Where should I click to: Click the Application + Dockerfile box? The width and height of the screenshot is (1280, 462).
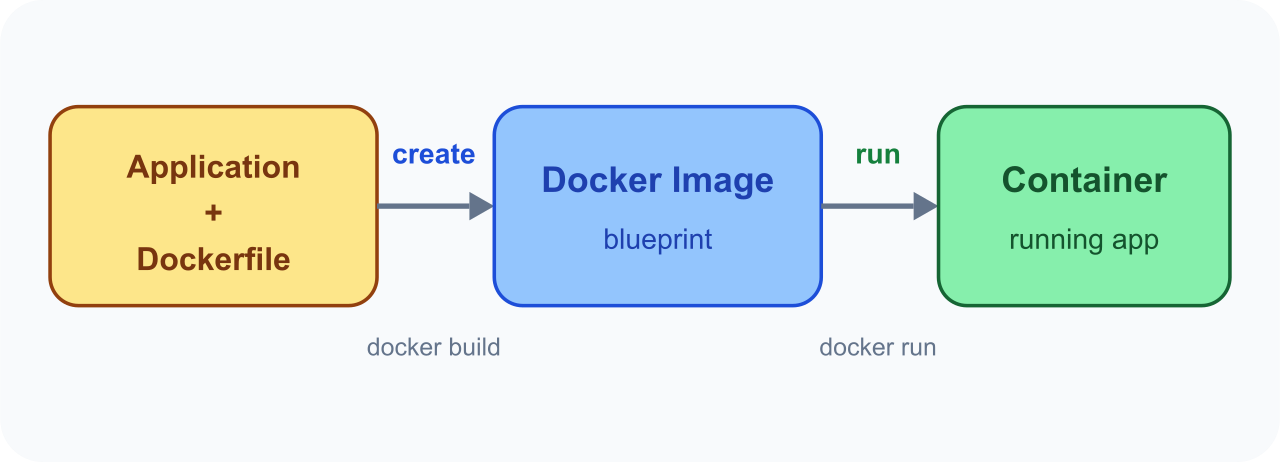pyautogui.click(x=214, y=206)
